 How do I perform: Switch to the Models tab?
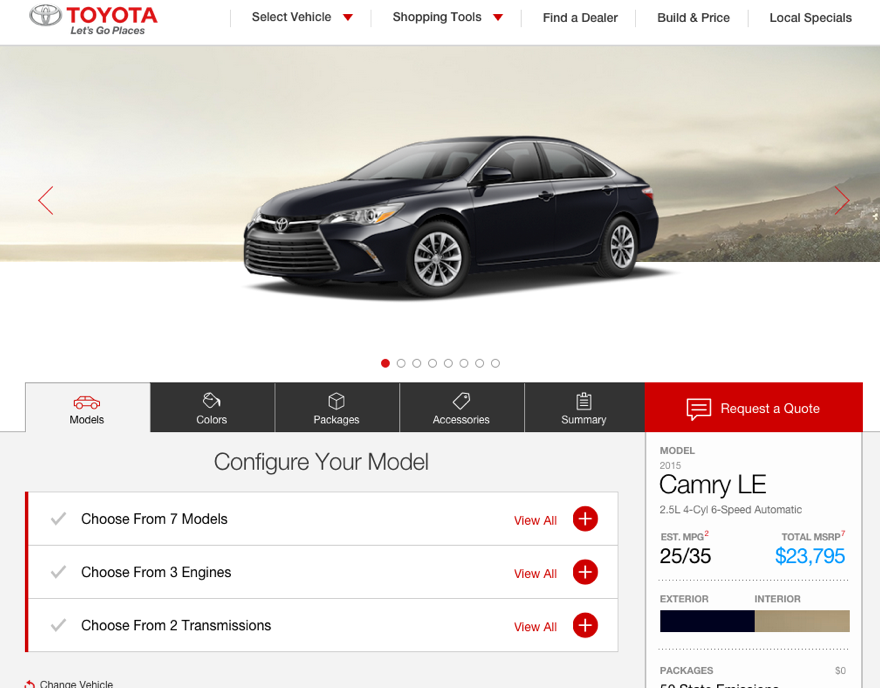[88, 408]
